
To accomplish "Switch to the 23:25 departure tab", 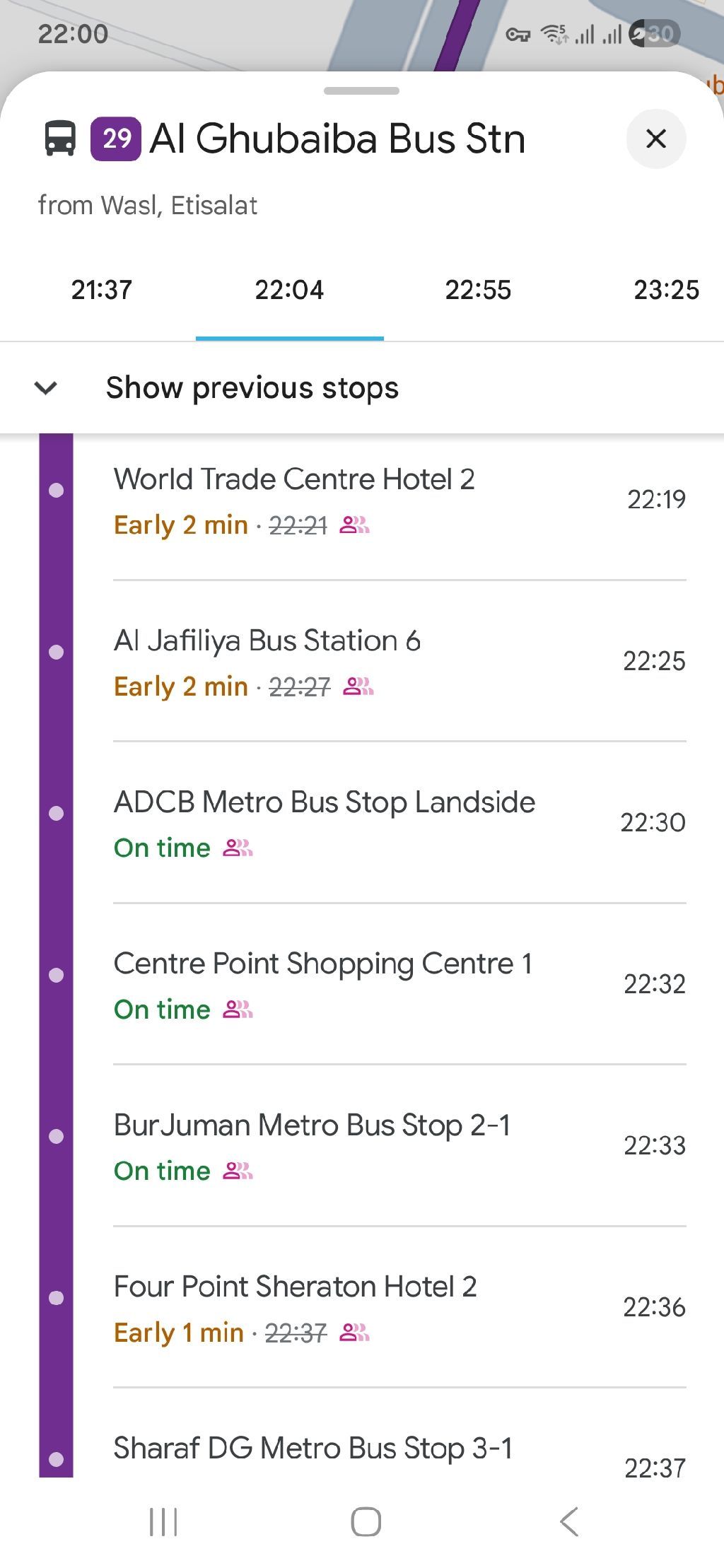I will 665,290.
